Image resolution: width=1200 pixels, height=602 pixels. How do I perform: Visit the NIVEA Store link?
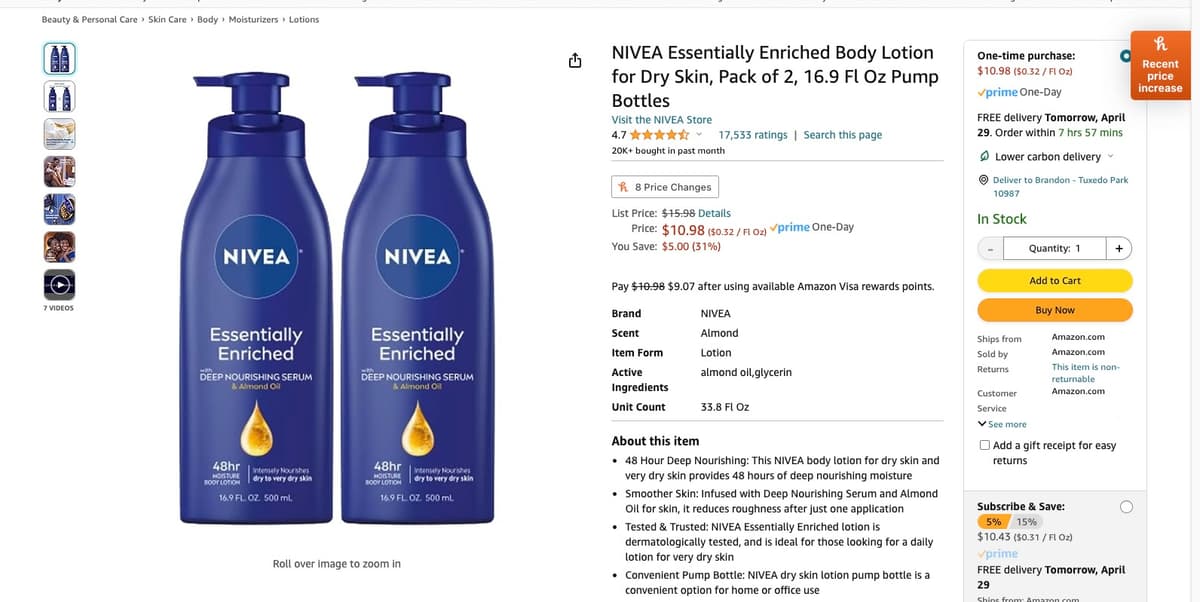tap(661, 120)
